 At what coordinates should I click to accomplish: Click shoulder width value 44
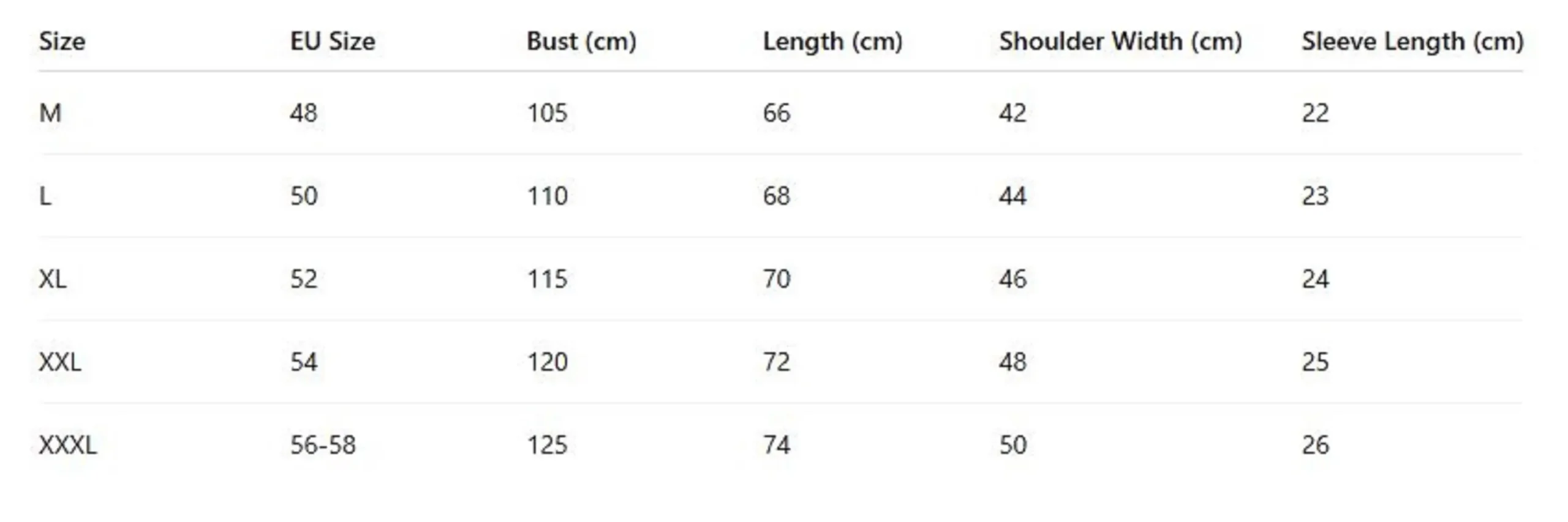pos(1012,196)
